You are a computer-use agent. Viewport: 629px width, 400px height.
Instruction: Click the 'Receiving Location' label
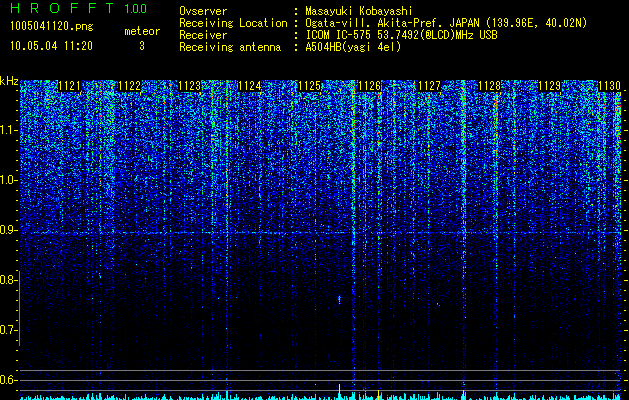coord(233,23)
